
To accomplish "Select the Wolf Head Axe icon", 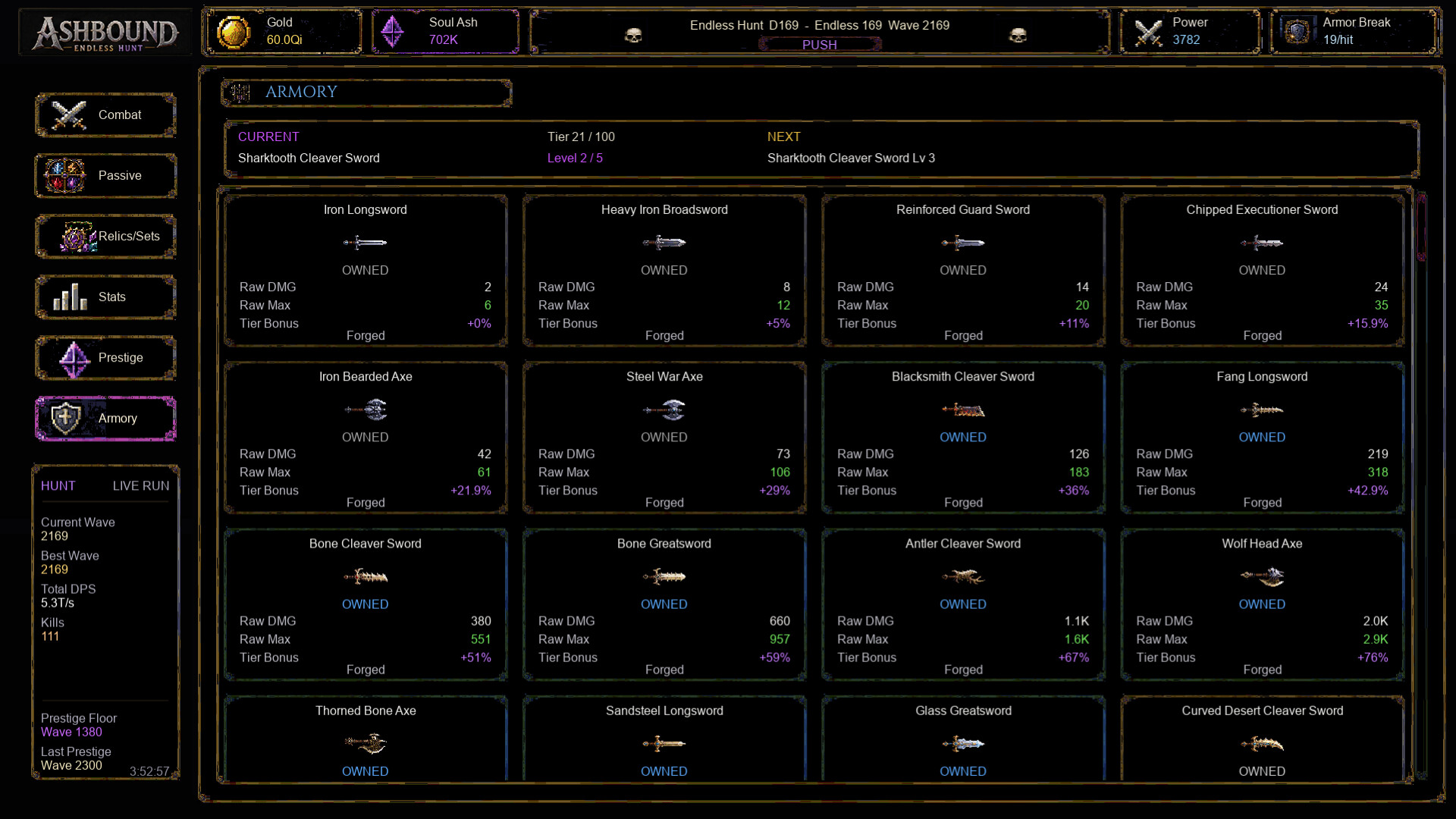I will [x=1262, y=577].
